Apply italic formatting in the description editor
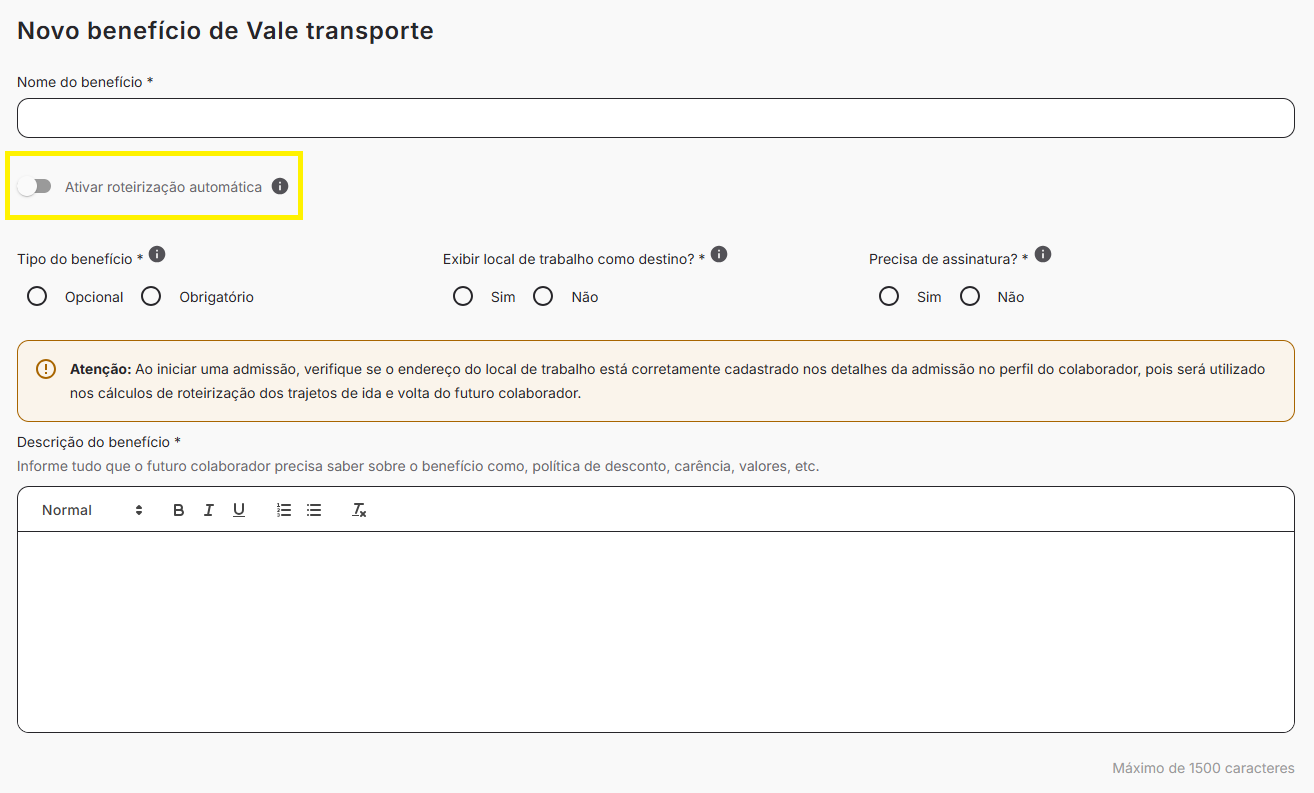 [208, 509]
